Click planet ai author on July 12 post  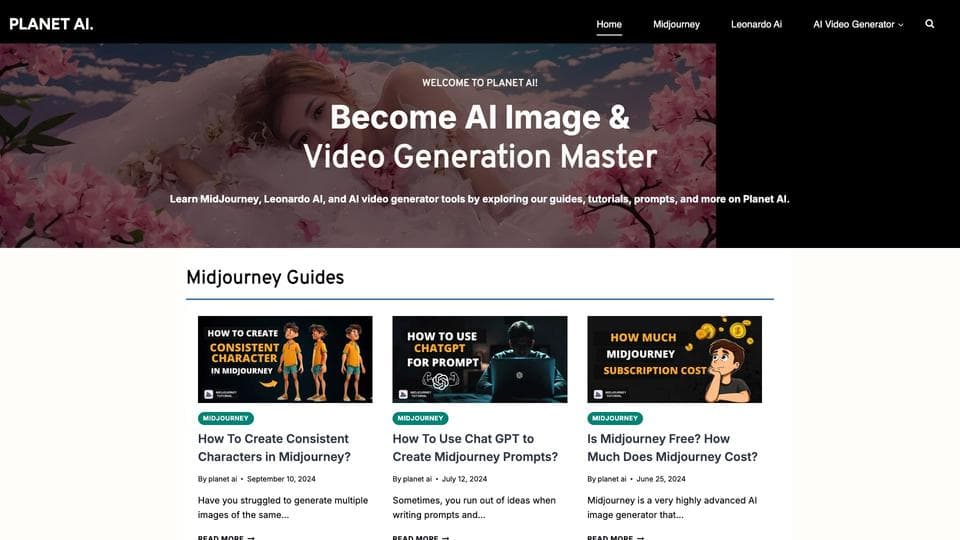coord(417,479)
